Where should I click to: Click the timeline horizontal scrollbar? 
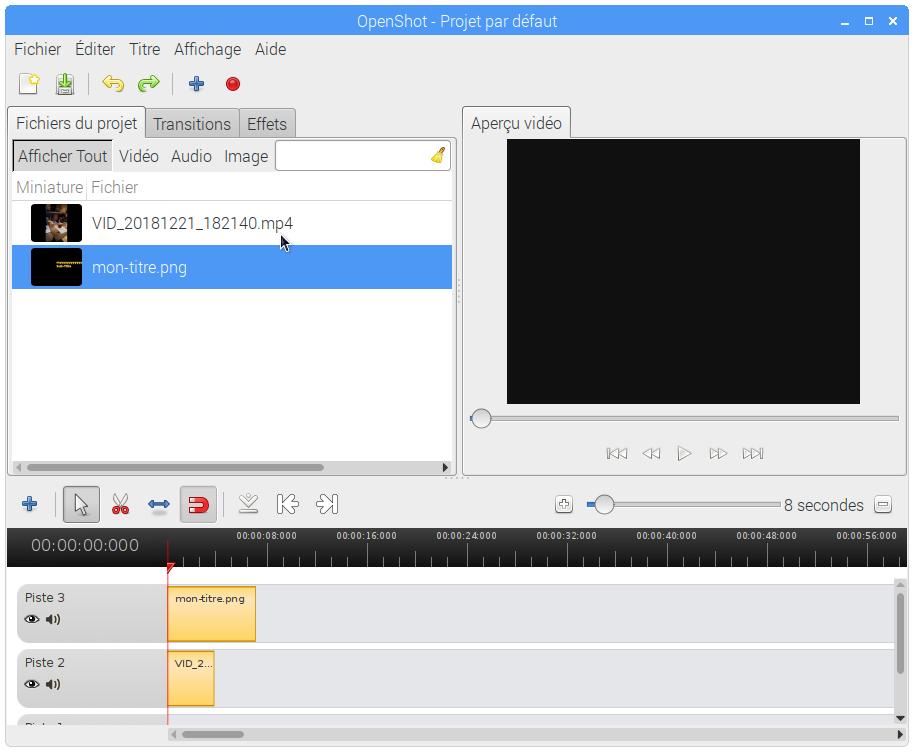point(212,734)
